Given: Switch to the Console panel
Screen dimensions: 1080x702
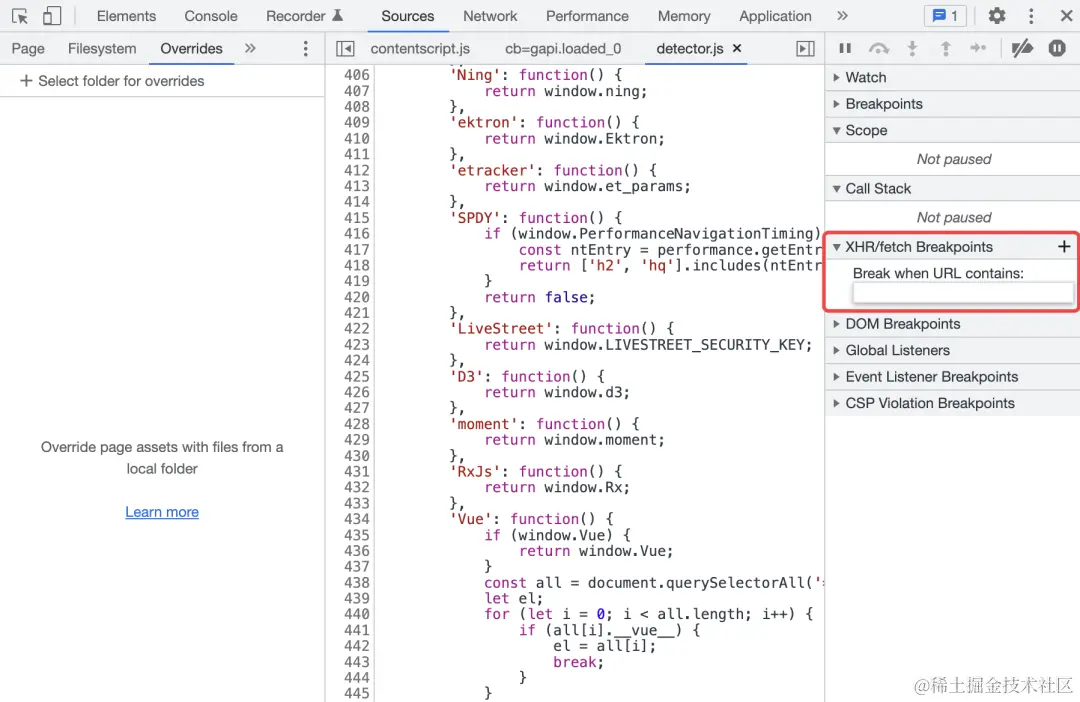Looking at the screenshot, I should (x=211, y=16).
